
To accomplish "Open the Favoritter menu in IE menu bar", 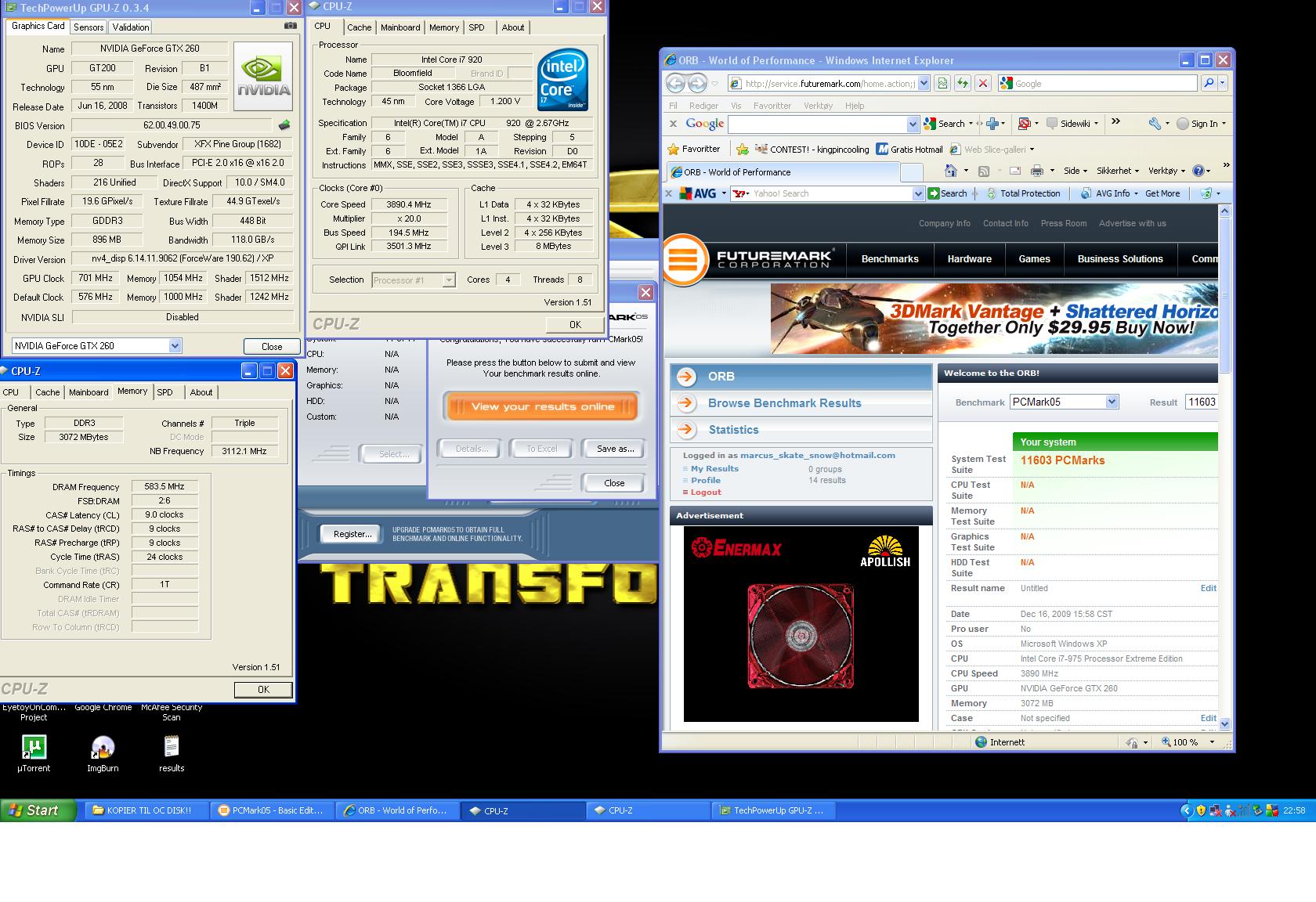I will pos(772,105).
